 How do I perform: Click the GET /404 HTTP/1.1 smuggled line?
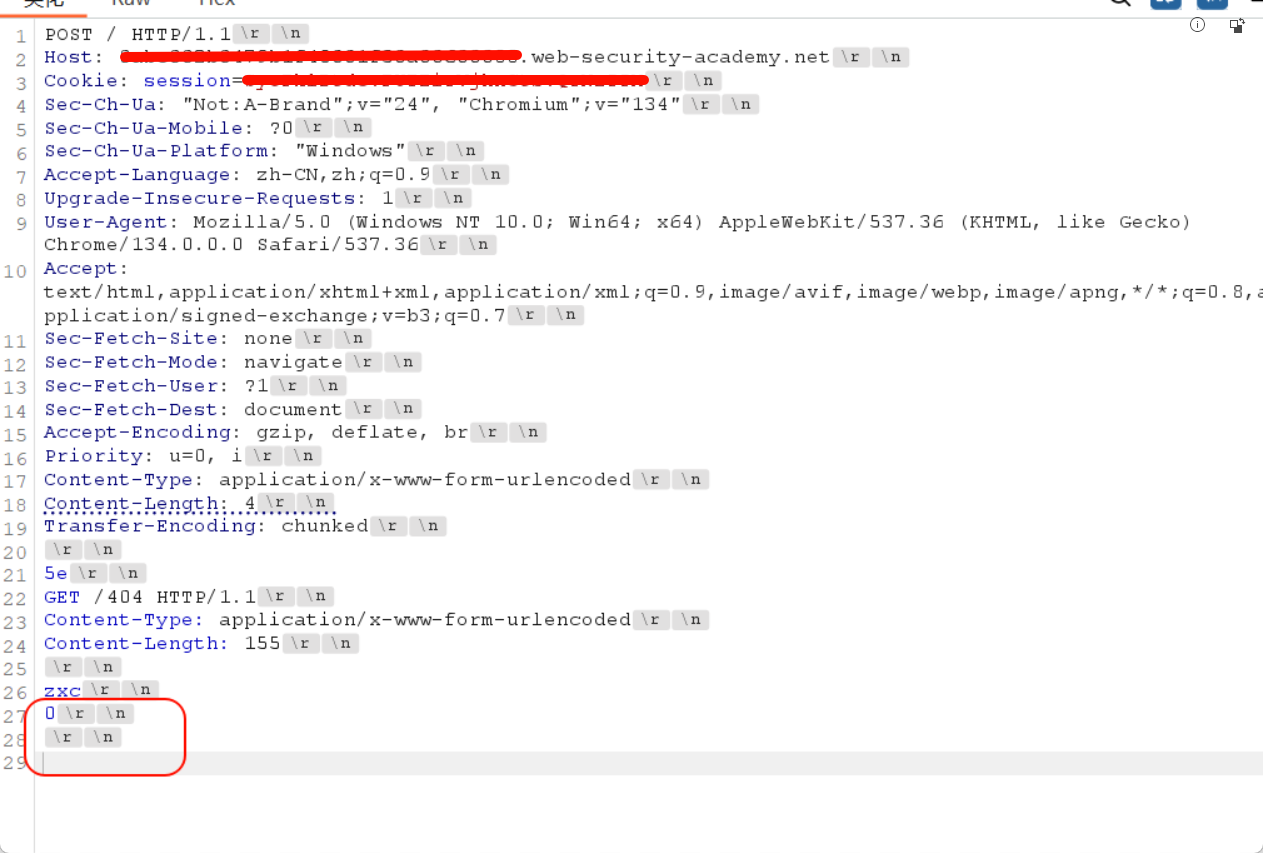[x=150, y=597]
